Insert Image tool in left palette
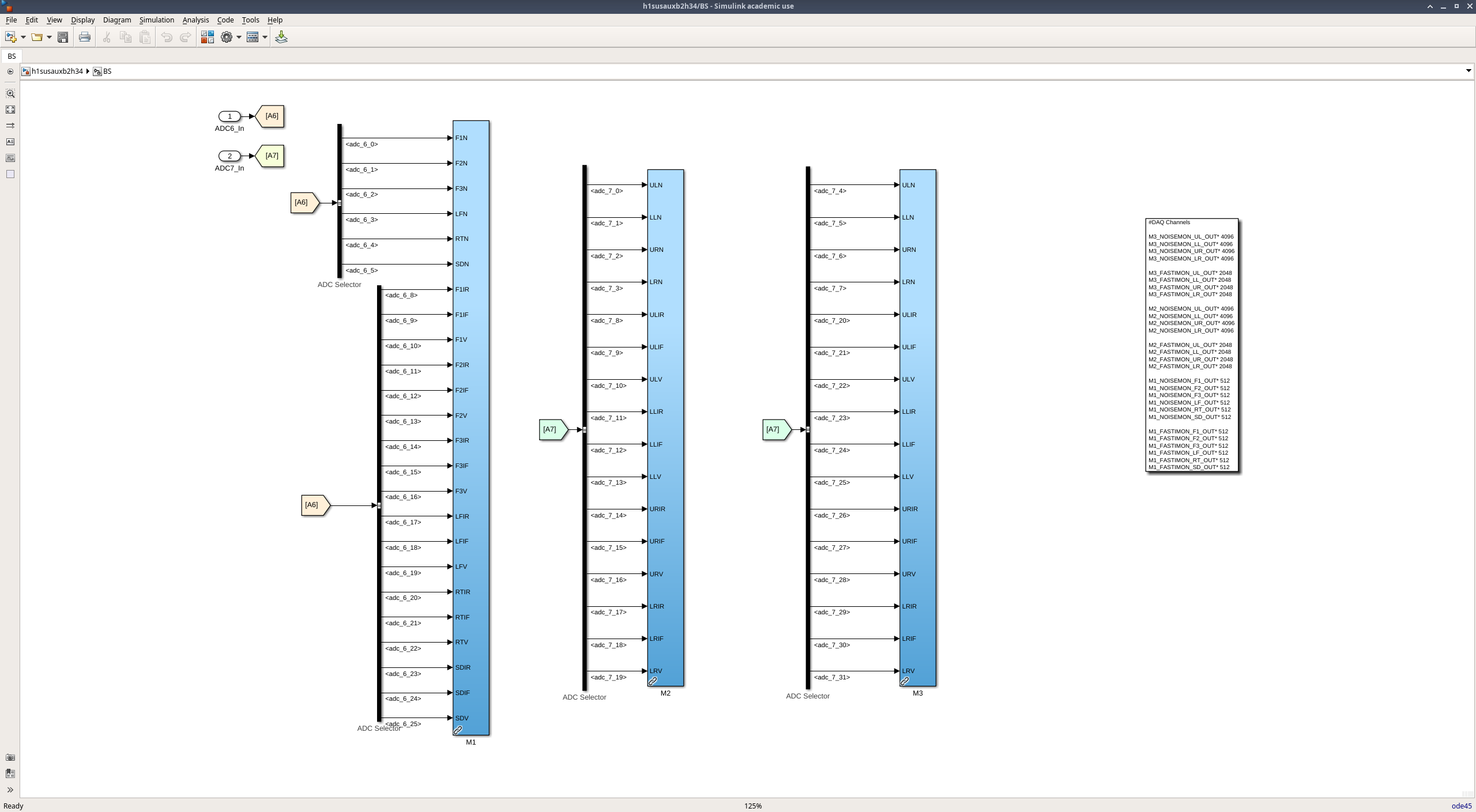 tap(10, 158)
